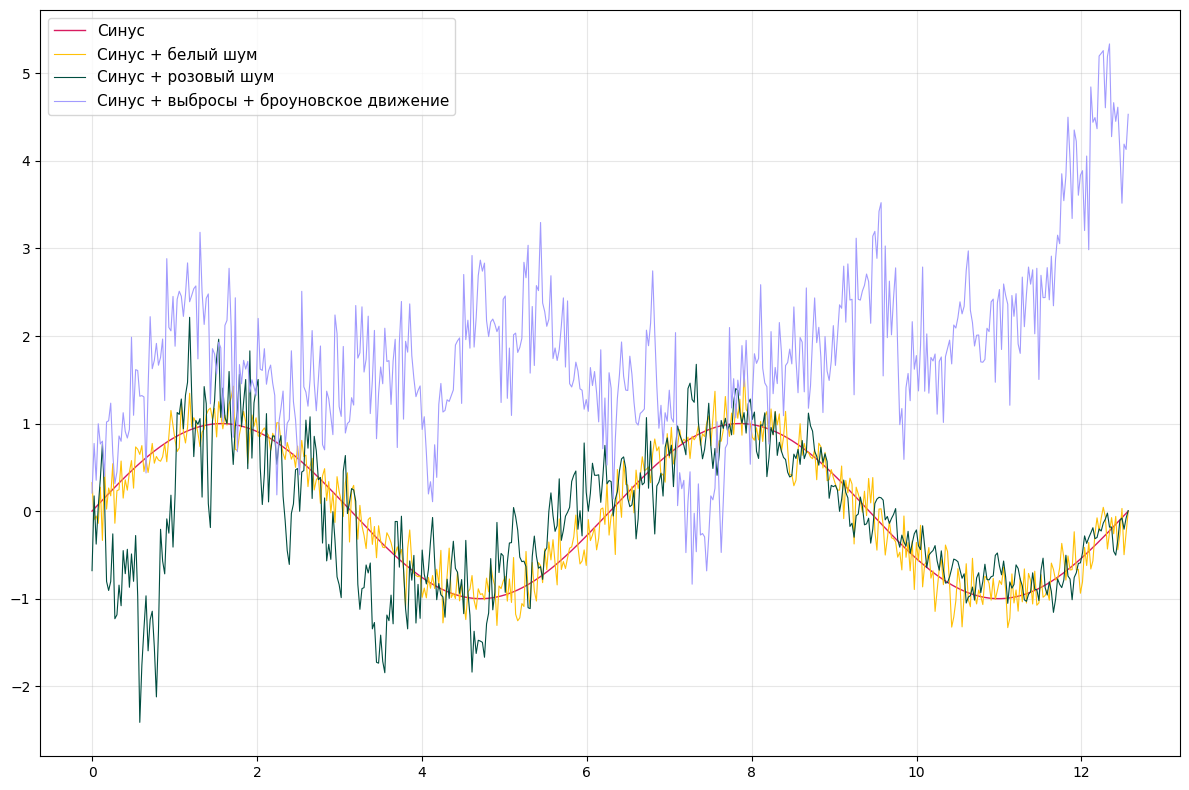Click the dark green legend line sample
This screenshot has width=1189, height=790.
(72, 77)
